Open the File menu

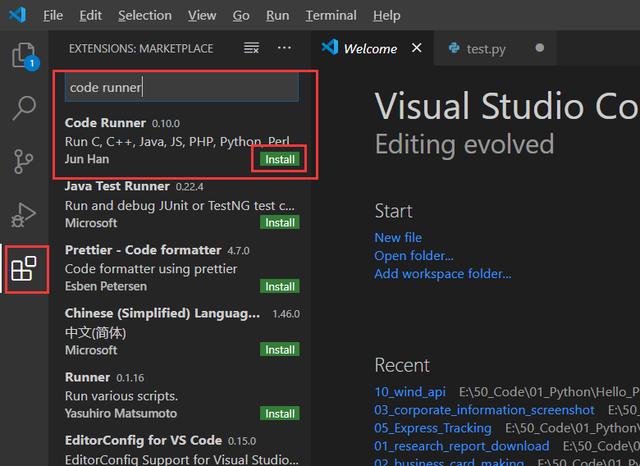coord(53,16)
